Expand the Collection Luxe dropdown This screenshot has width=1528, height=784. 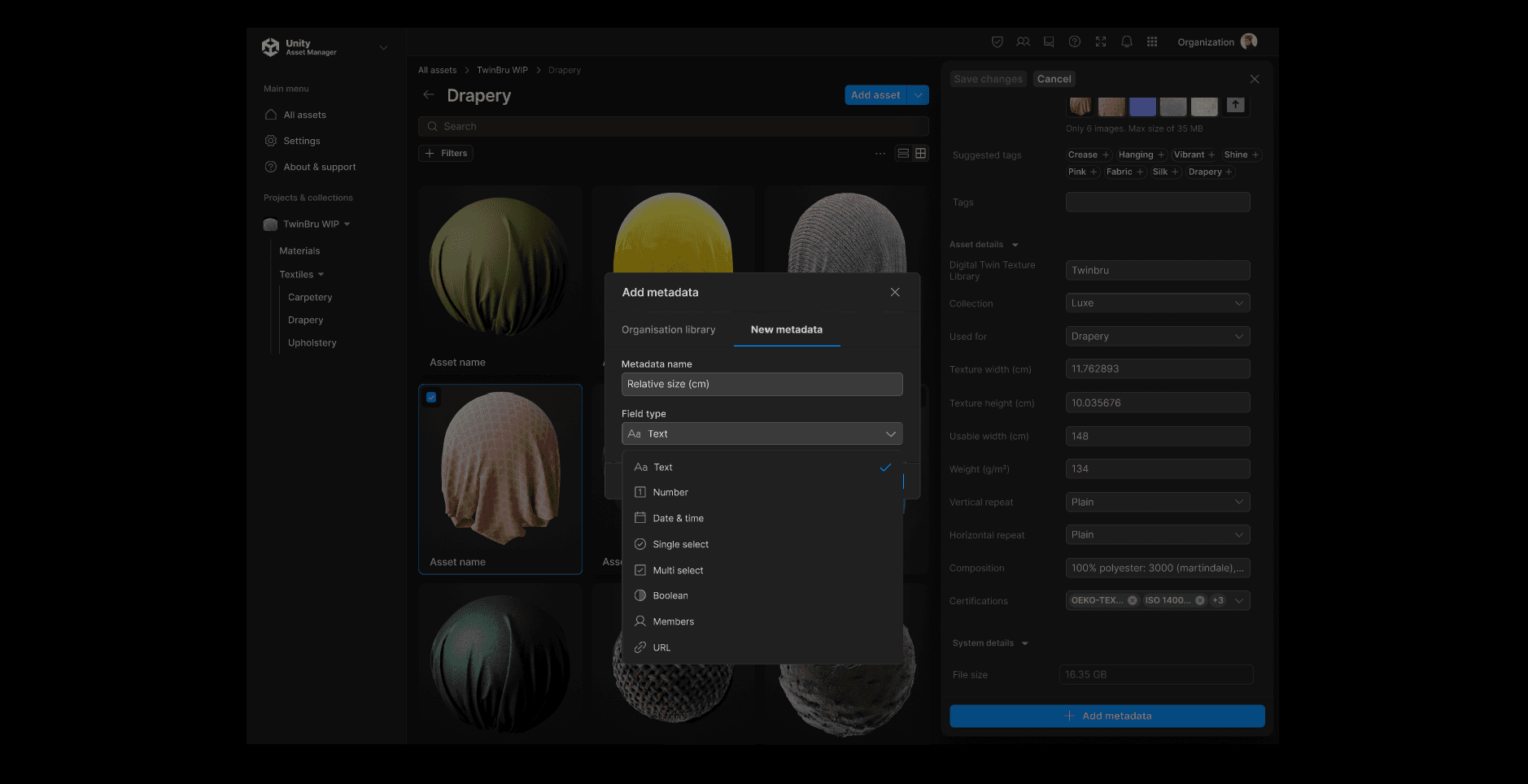(x=1157, y=303)
